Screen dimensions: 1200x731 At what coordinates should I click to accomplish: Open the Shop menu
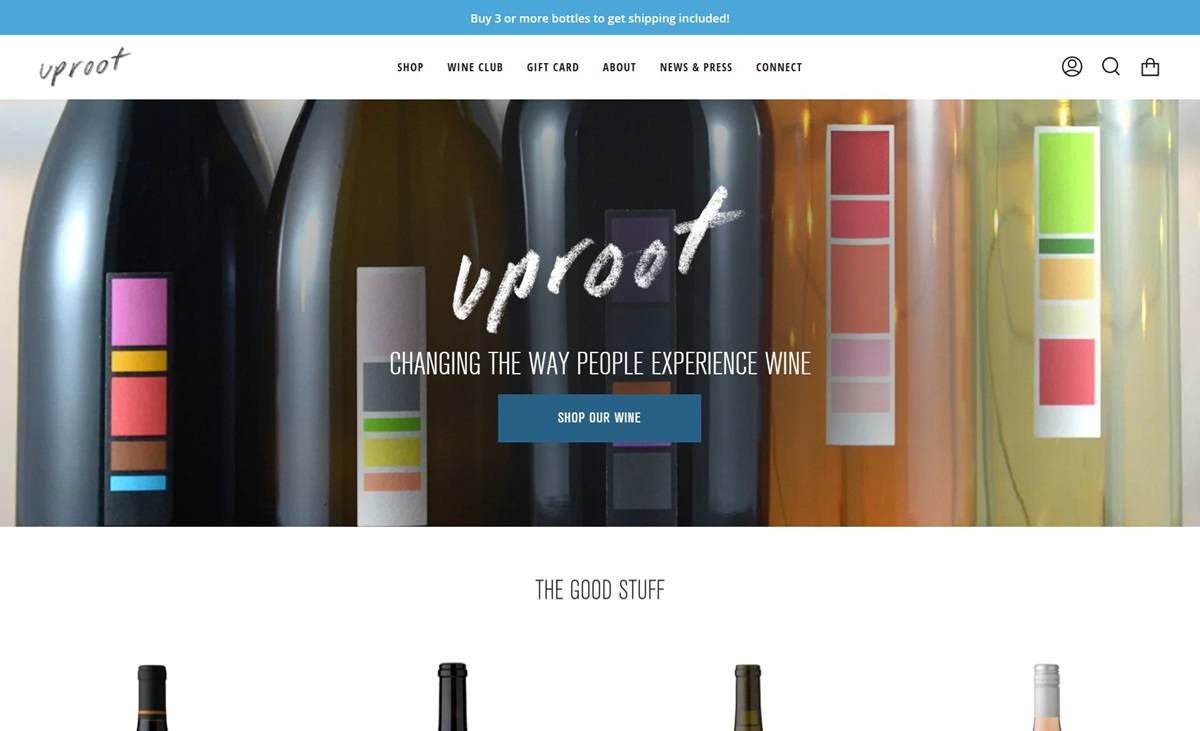(410, 67)
